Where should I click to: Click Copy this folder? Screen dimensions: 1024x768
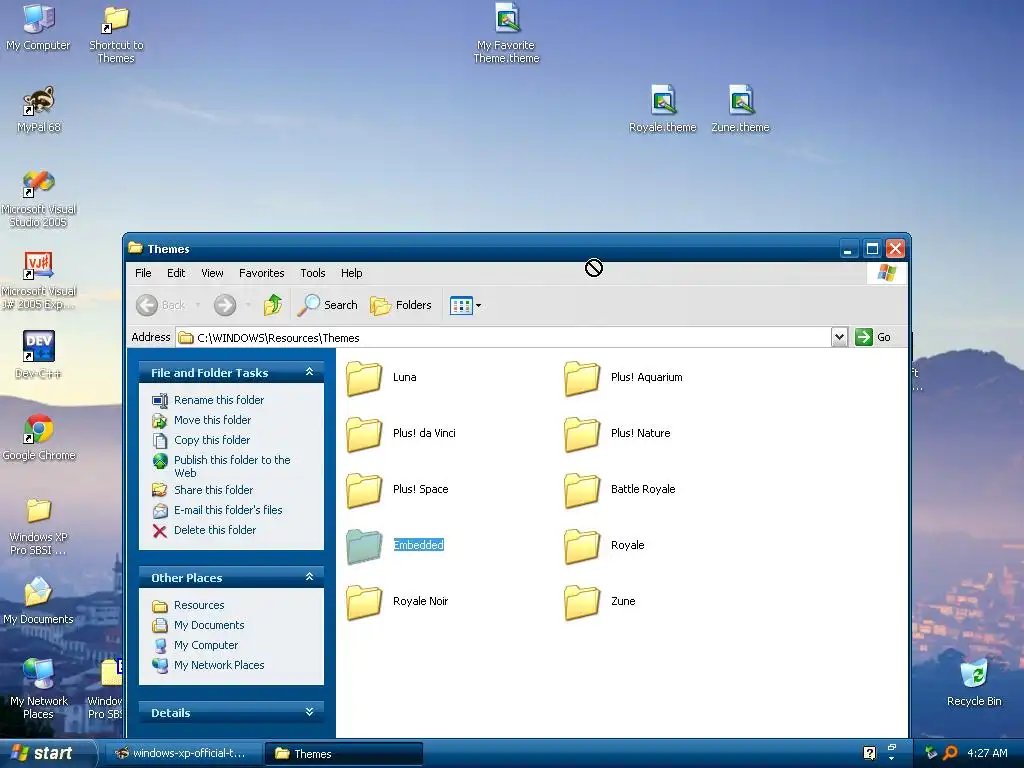coord(212,440)
